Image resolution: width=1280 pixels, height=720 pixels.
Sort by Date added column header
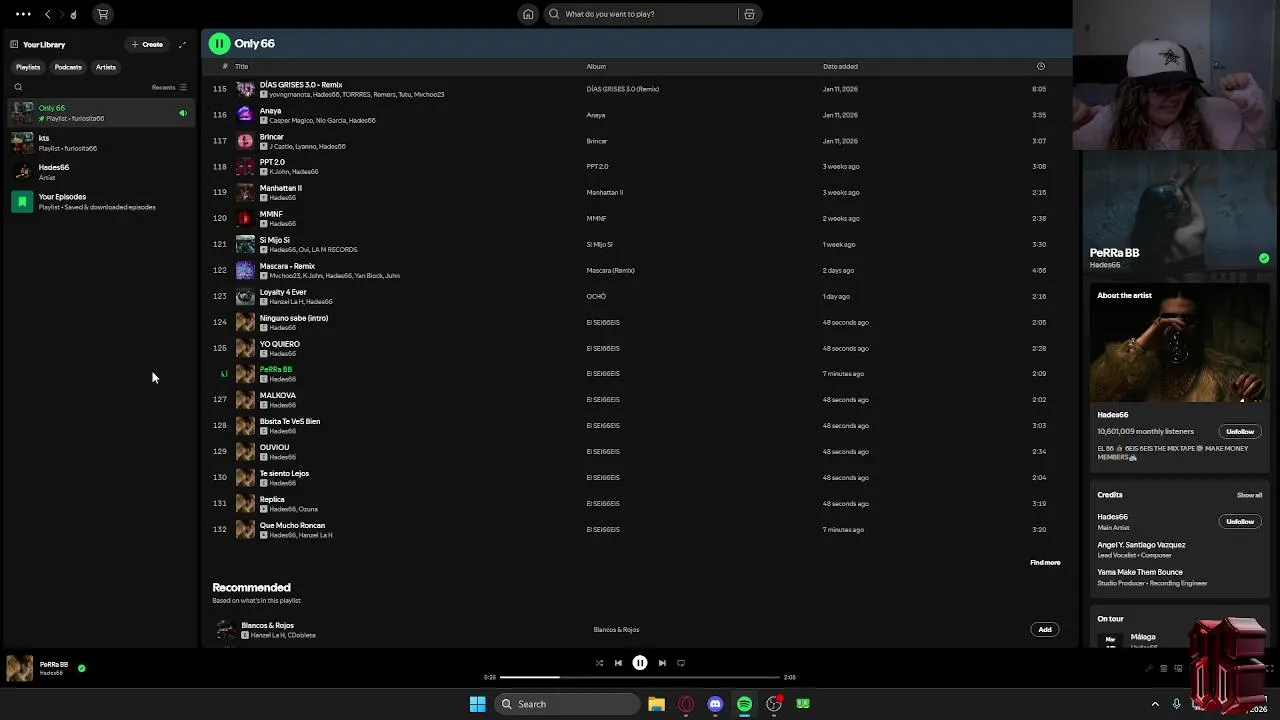click(x=840, y=67)
